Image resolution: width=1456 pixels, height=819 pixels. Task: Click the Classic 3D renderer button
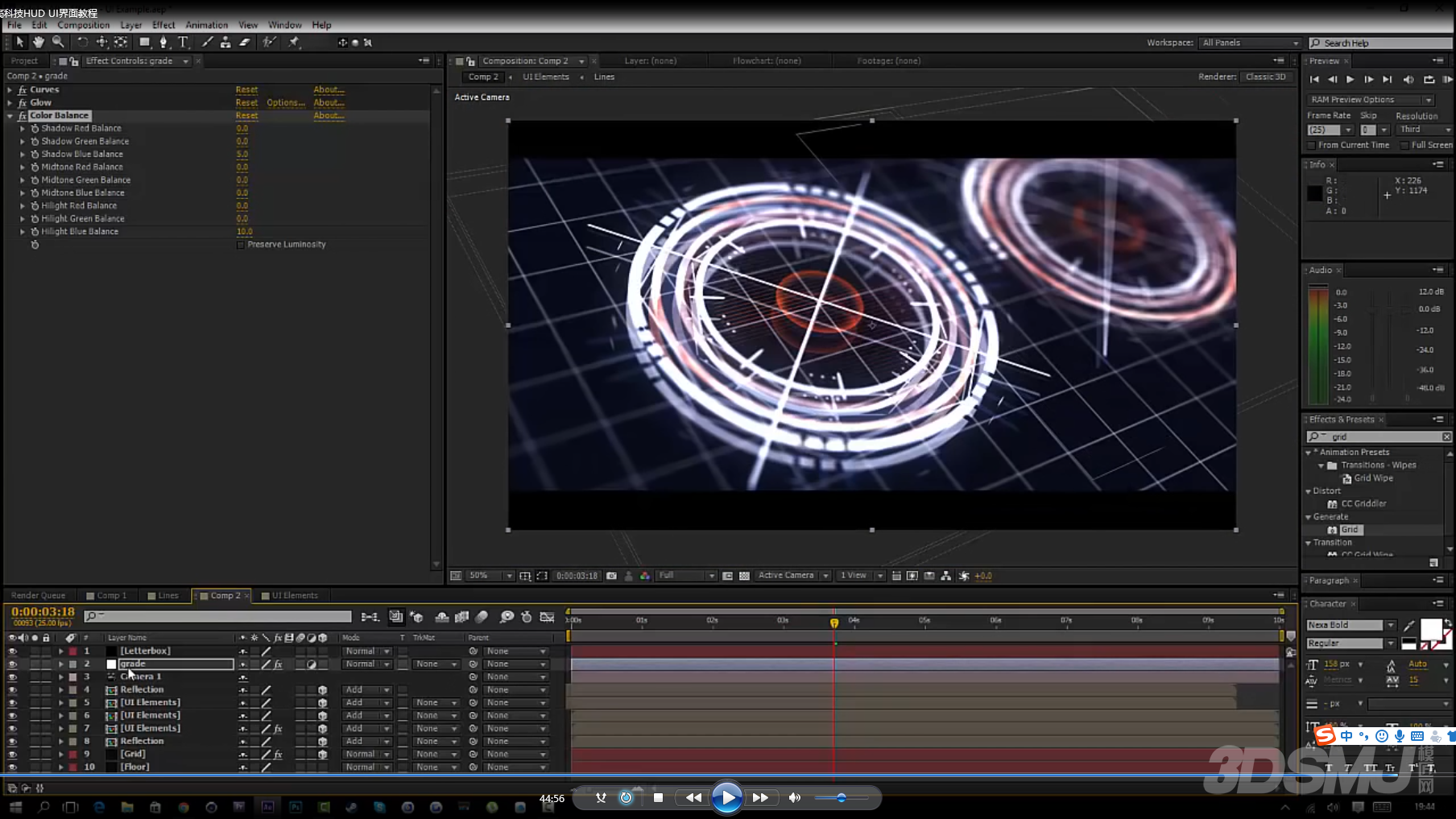point(1266,77)
